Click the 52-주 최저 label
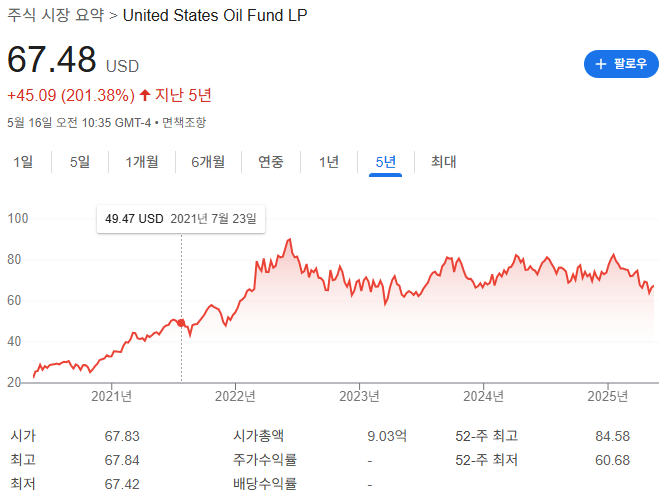This screenshot has height=499, width=672. tap(486, 460)
